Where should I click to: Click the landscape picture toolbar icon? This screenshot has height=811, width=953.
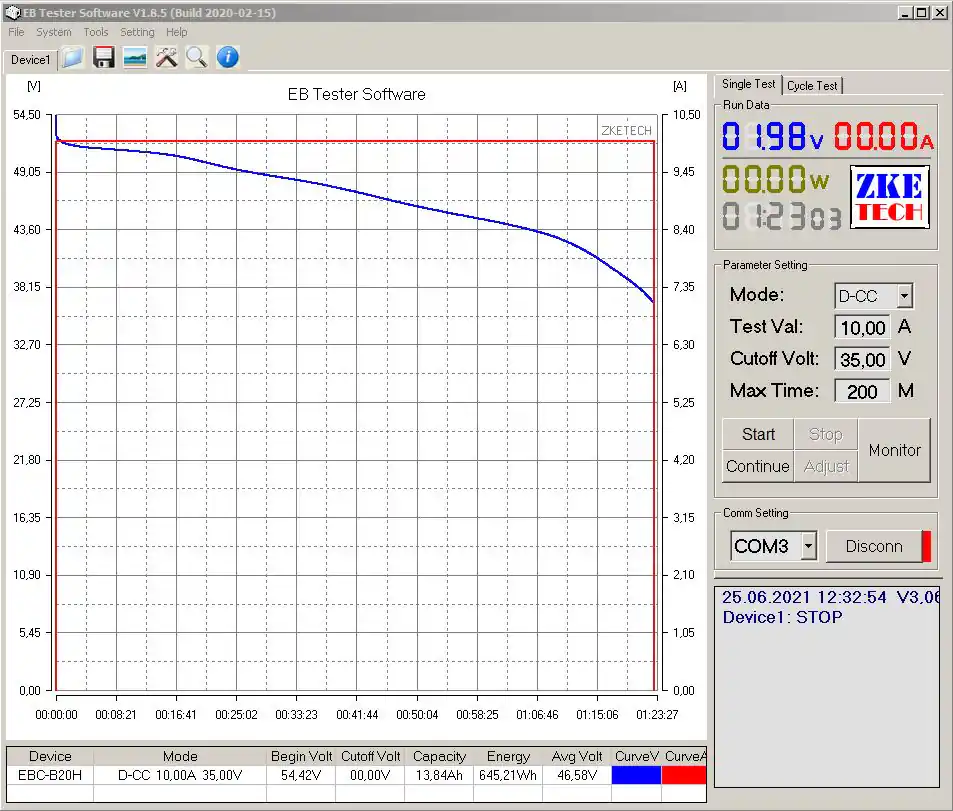click(135, 58)
